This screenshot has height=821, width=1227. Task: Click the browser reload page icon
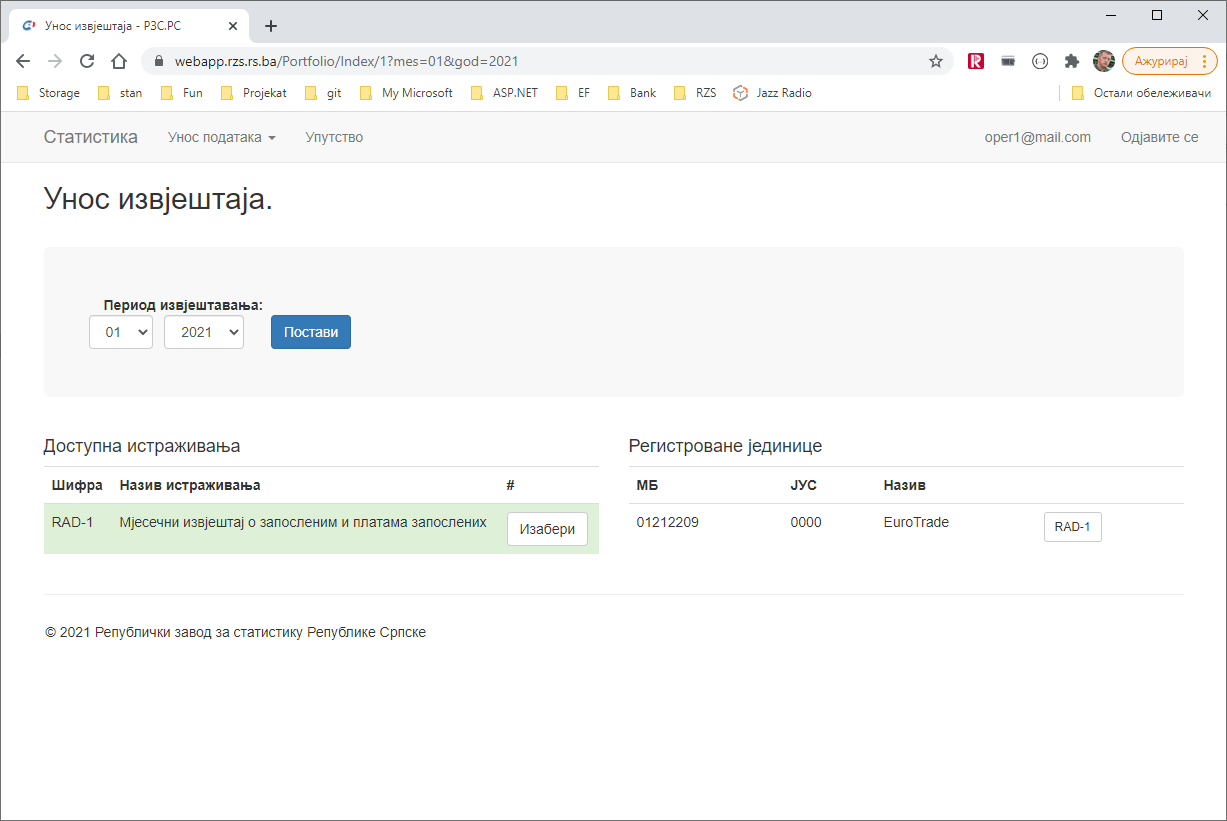point(87,61)
